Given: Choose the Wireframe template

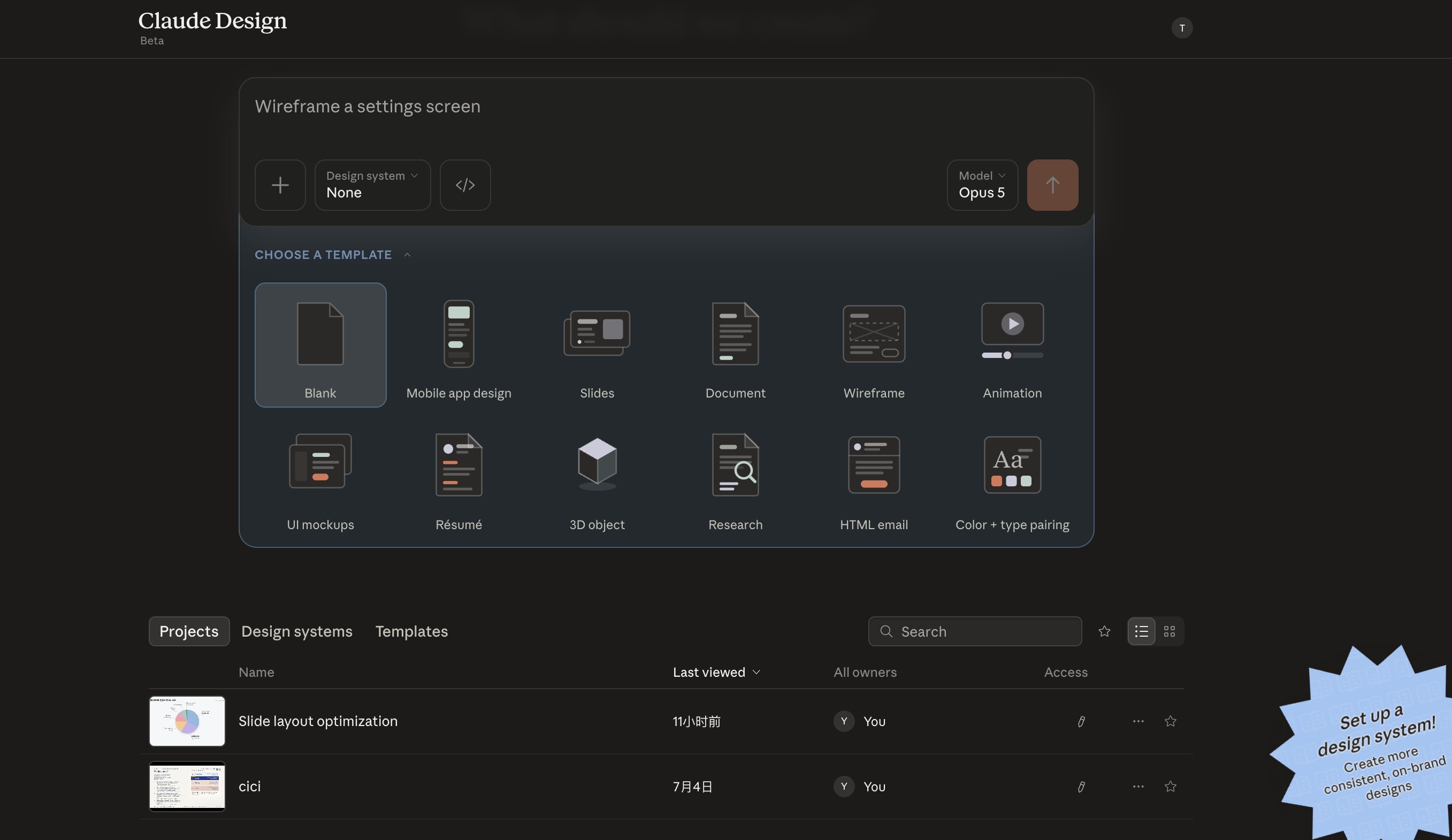Looking at the screenshot, I should click(874, 345).
